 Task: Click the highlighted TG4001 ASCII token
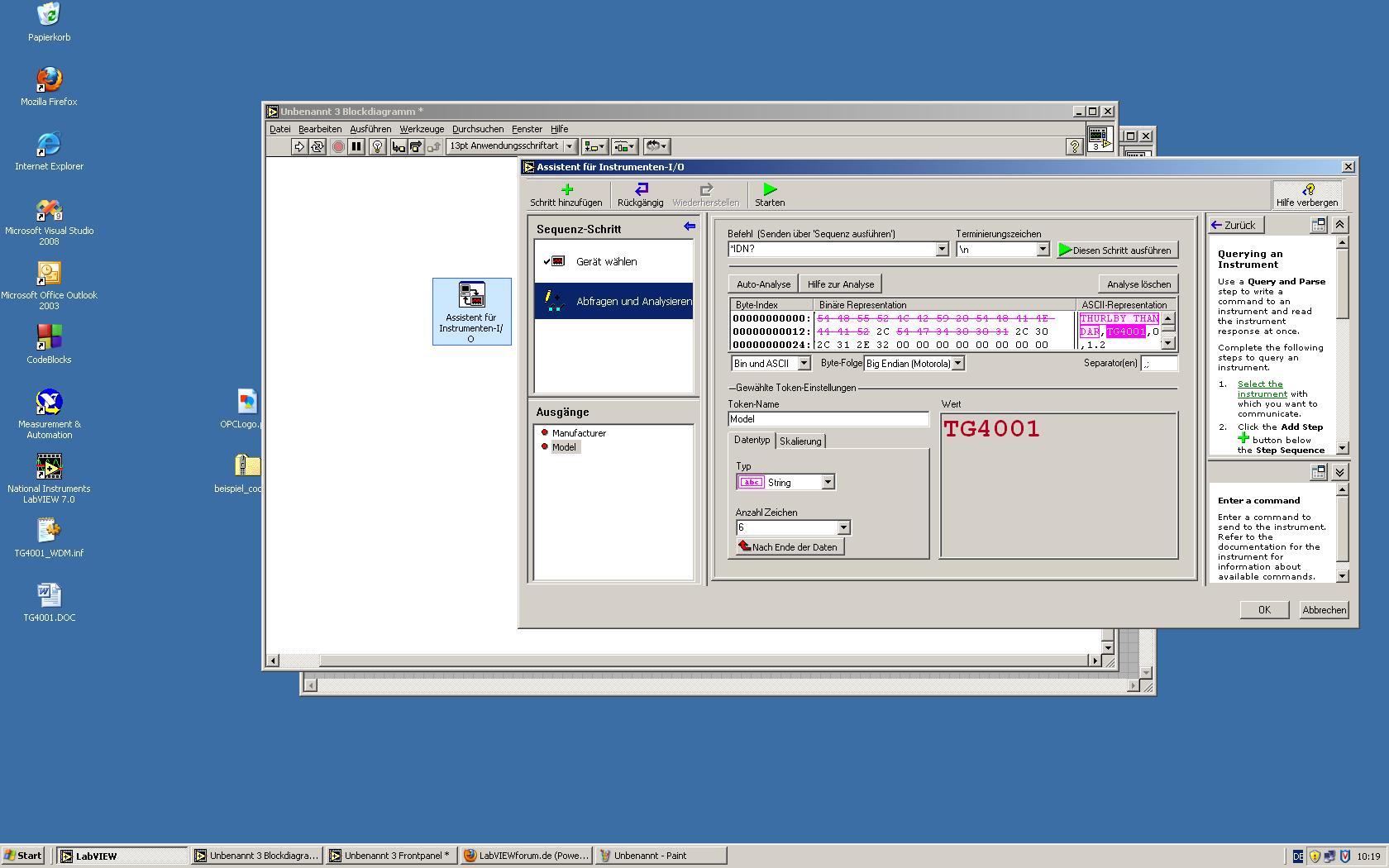click(x=1126, y=331)
